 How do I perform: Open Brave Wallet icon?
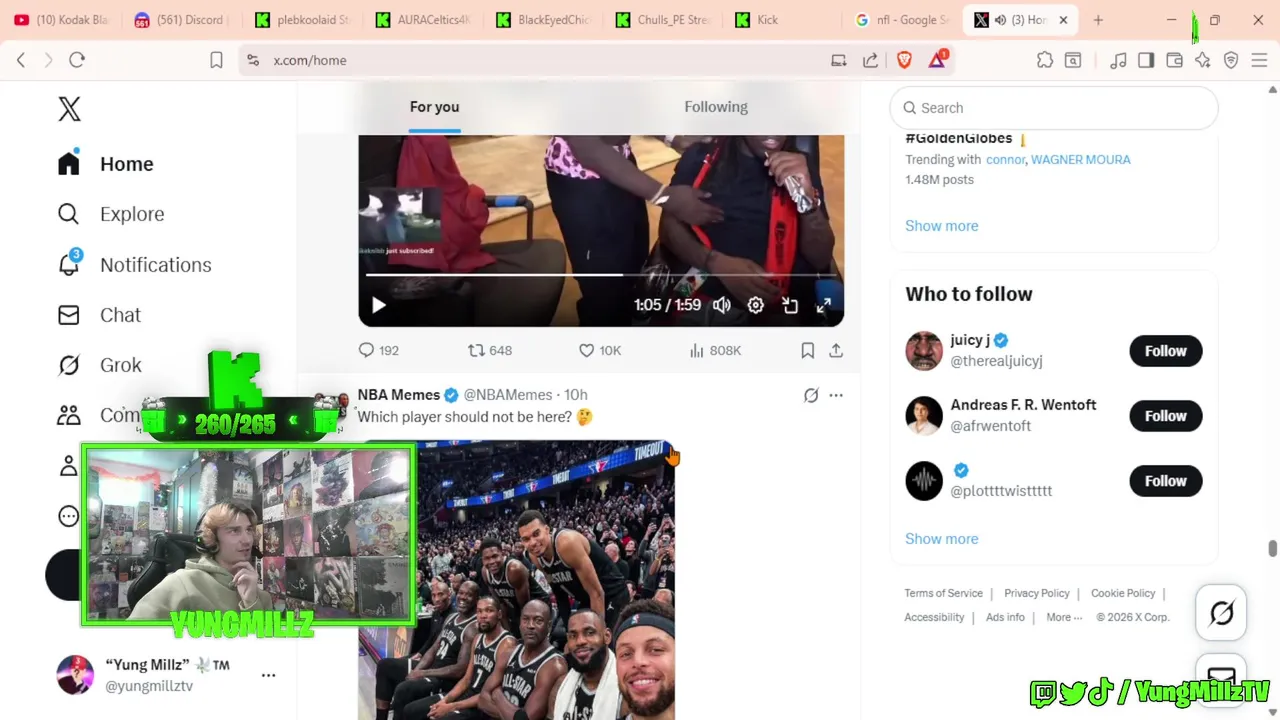1174,60
